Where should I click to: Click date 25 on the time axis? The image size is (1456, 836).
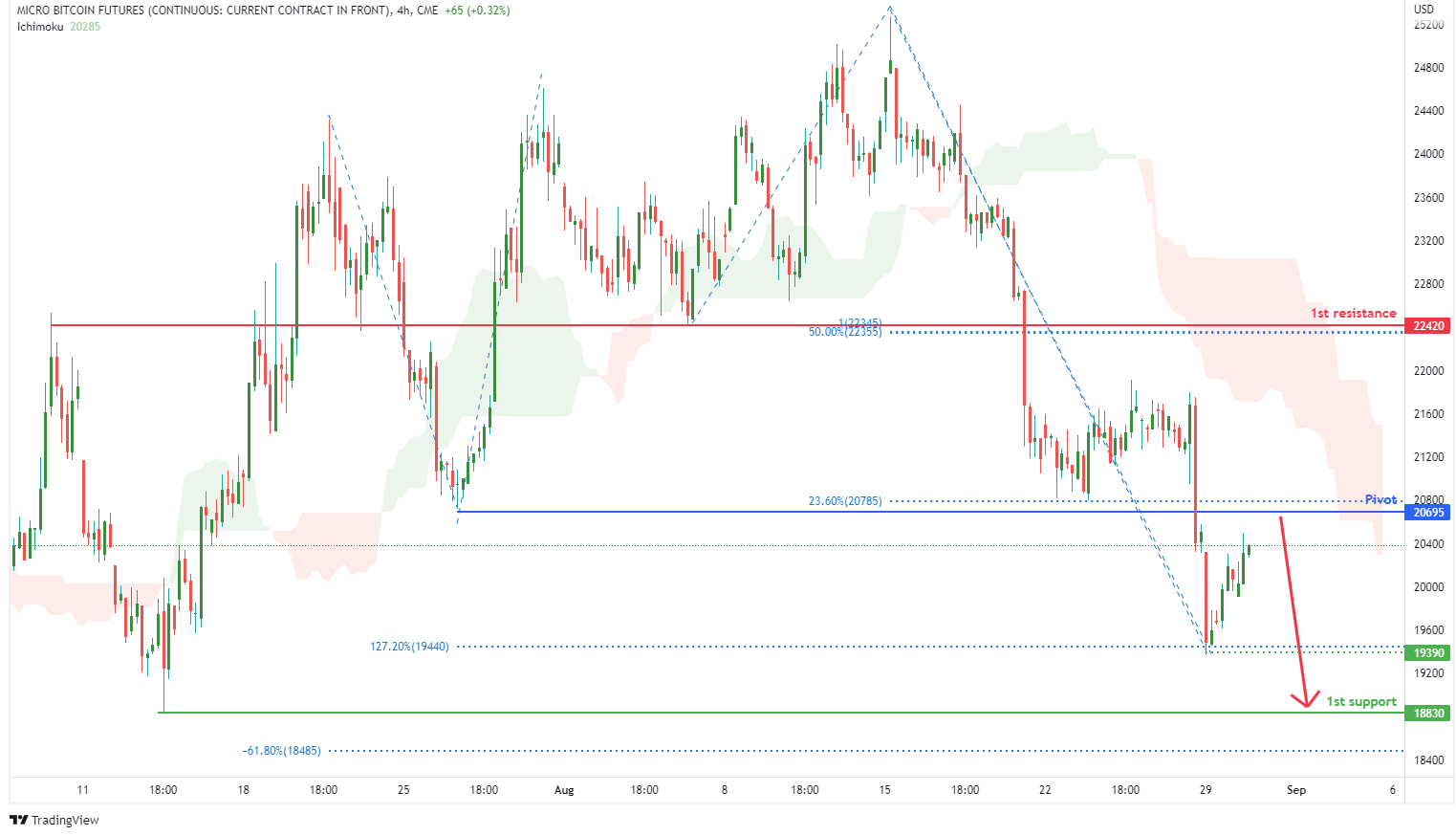403,790
